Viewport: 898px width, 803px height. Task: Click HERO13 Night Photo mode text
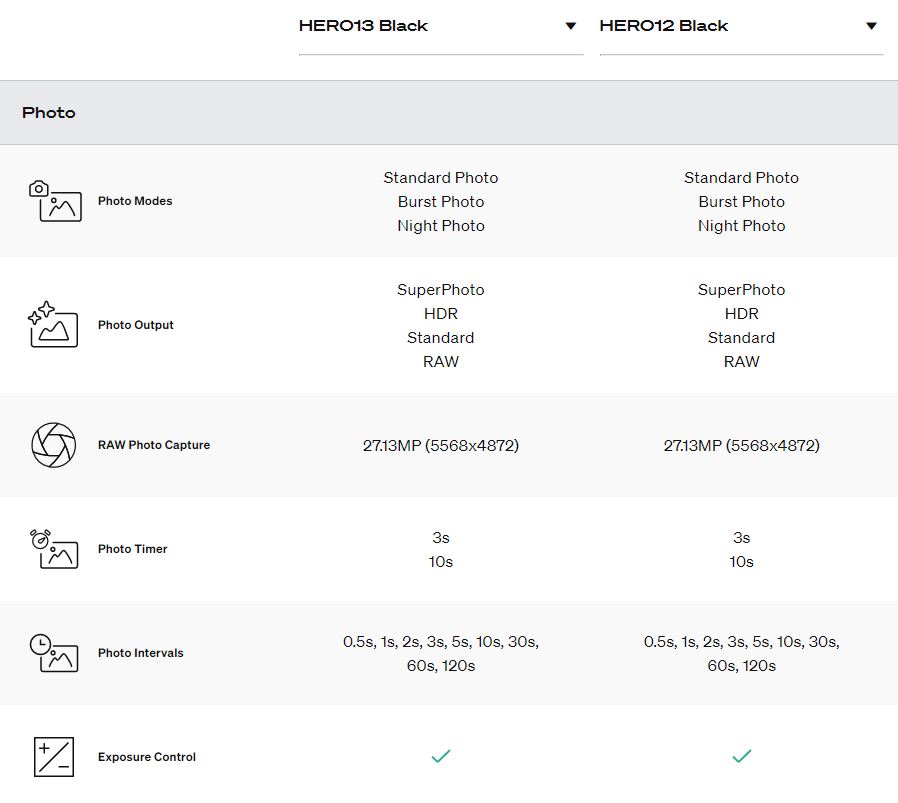coord(441,226)
